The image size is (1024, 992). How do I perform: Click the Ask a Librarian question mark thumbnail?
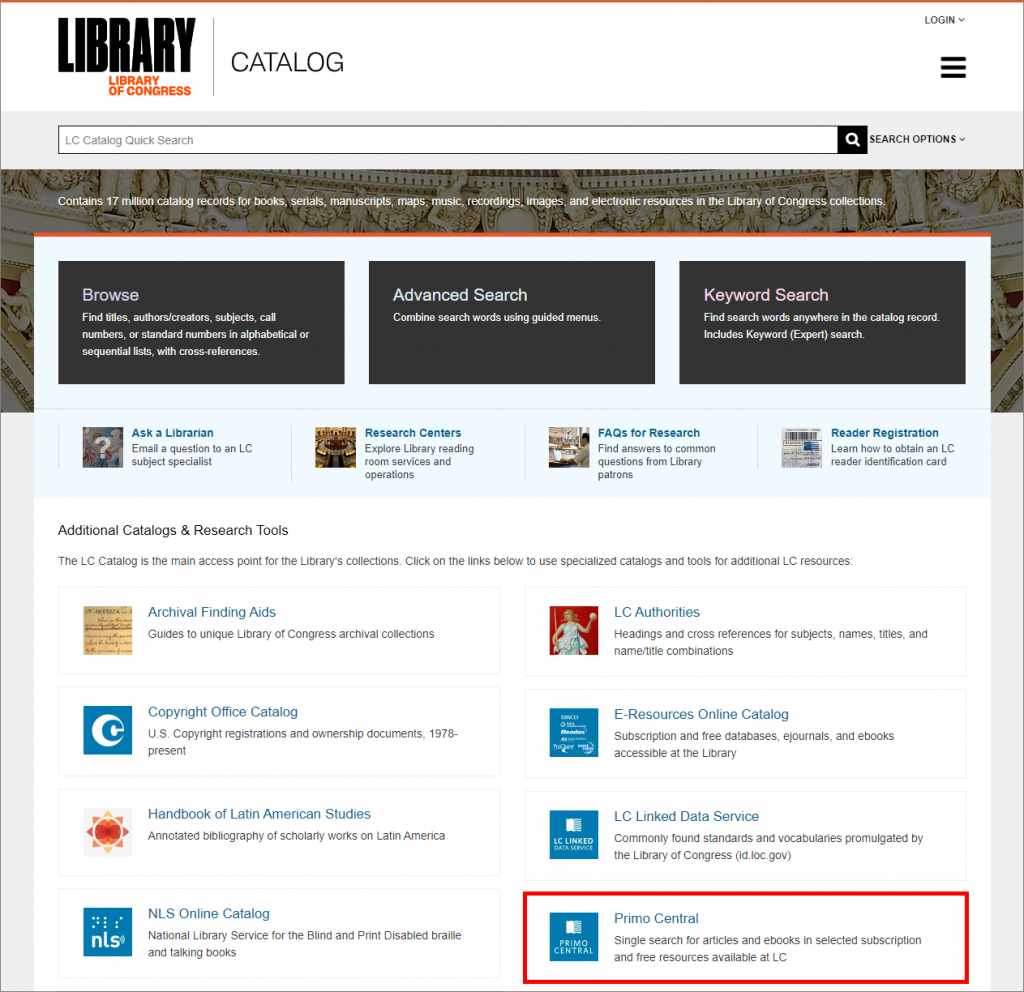pos(103,447)
